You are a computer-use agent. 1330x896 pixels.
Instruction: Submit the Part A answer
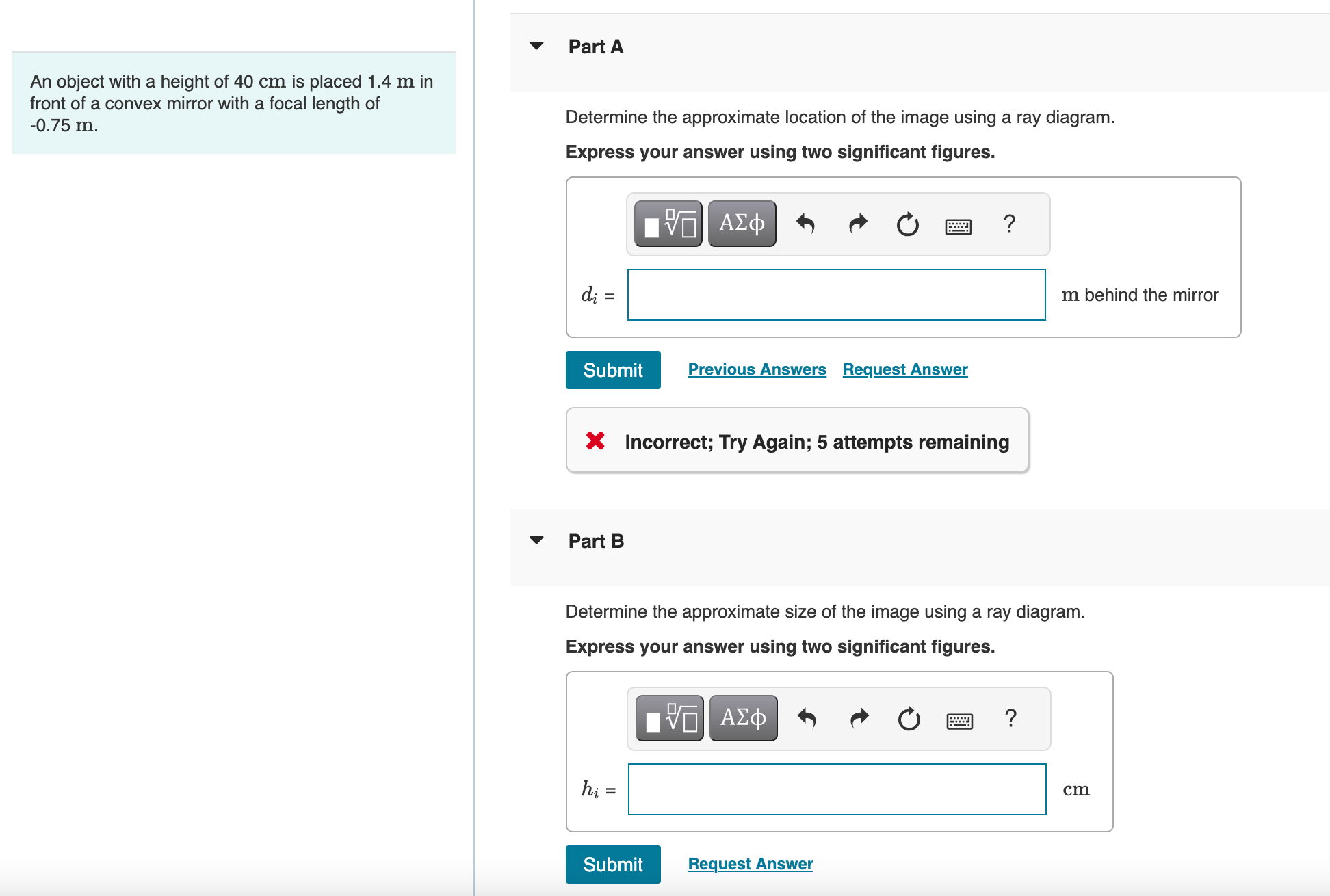point(613,370)
